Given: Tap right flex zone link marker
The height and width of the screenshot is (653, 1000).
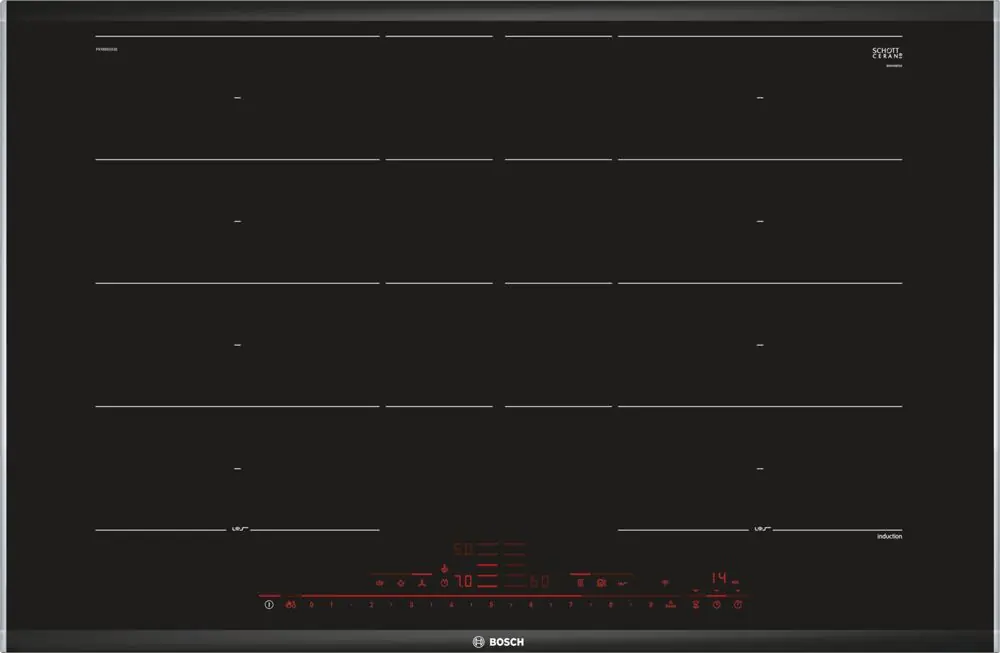Looking at the screenshot, I should 761,529.
